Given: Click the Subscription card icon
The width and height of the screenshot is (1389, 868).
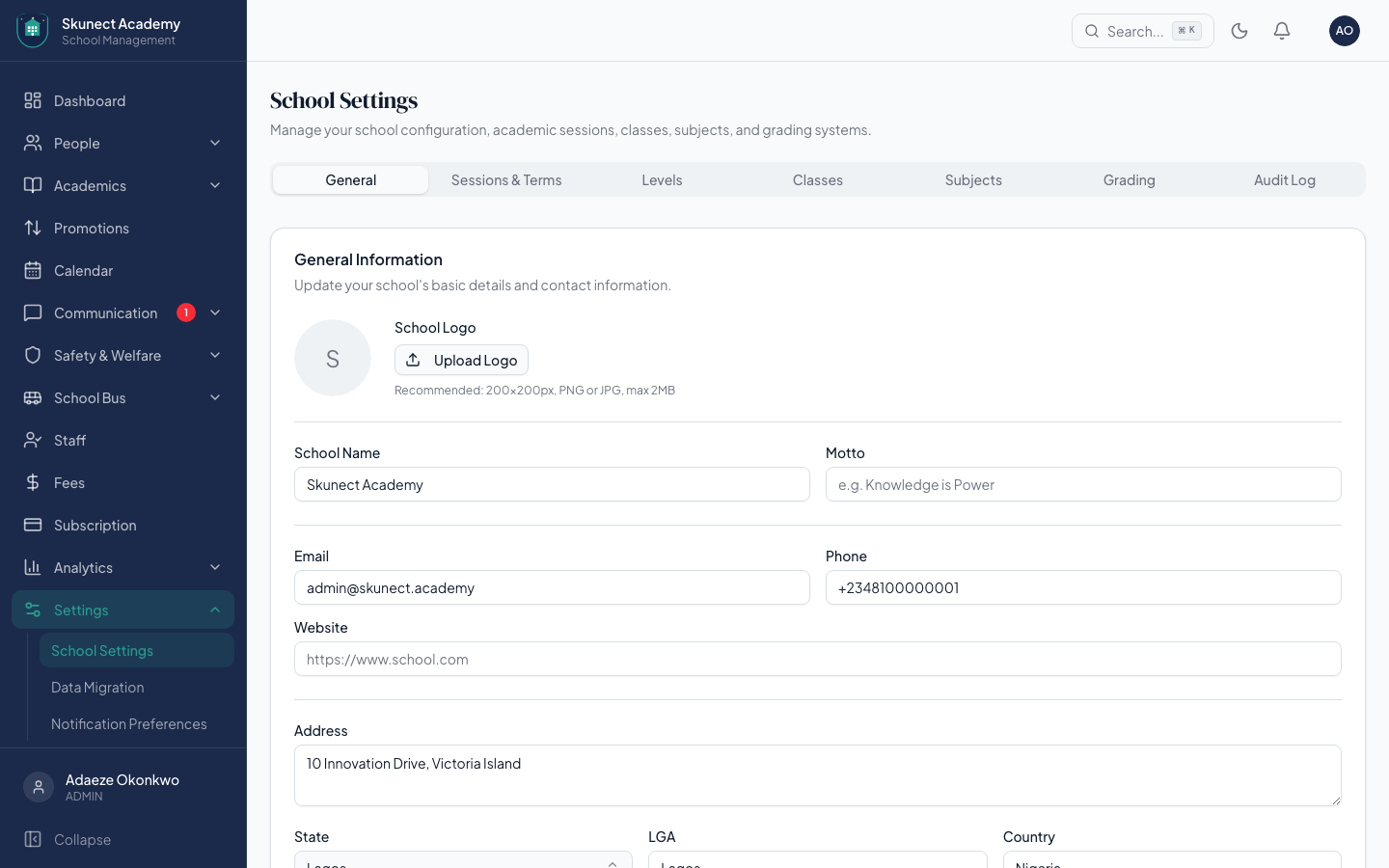Looking at the screenshot, I should pos(33,525).
